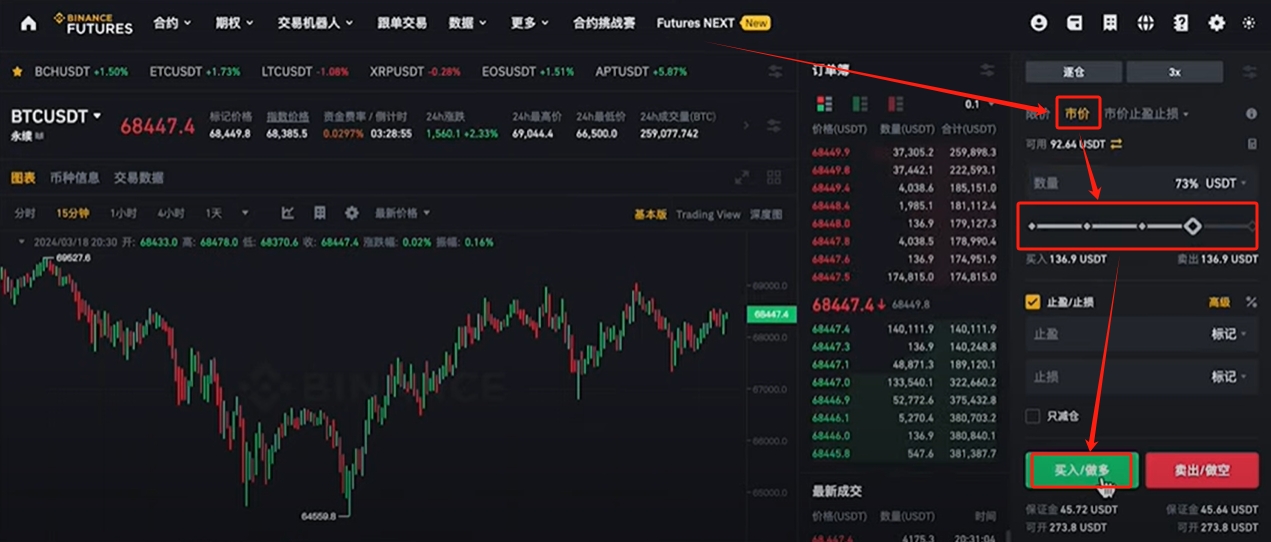Open order panel settings slider icon
Viewport: 1271px width, 542px height.
point(1250,72)
